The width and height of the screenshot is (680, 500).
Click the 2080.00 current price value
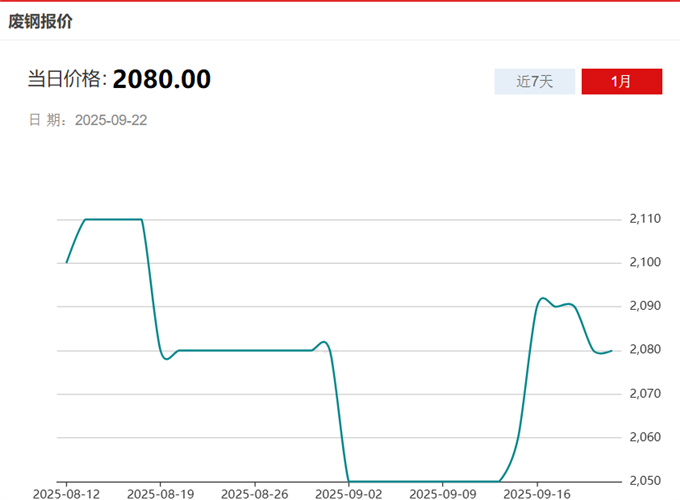click(x=161, y=79)
